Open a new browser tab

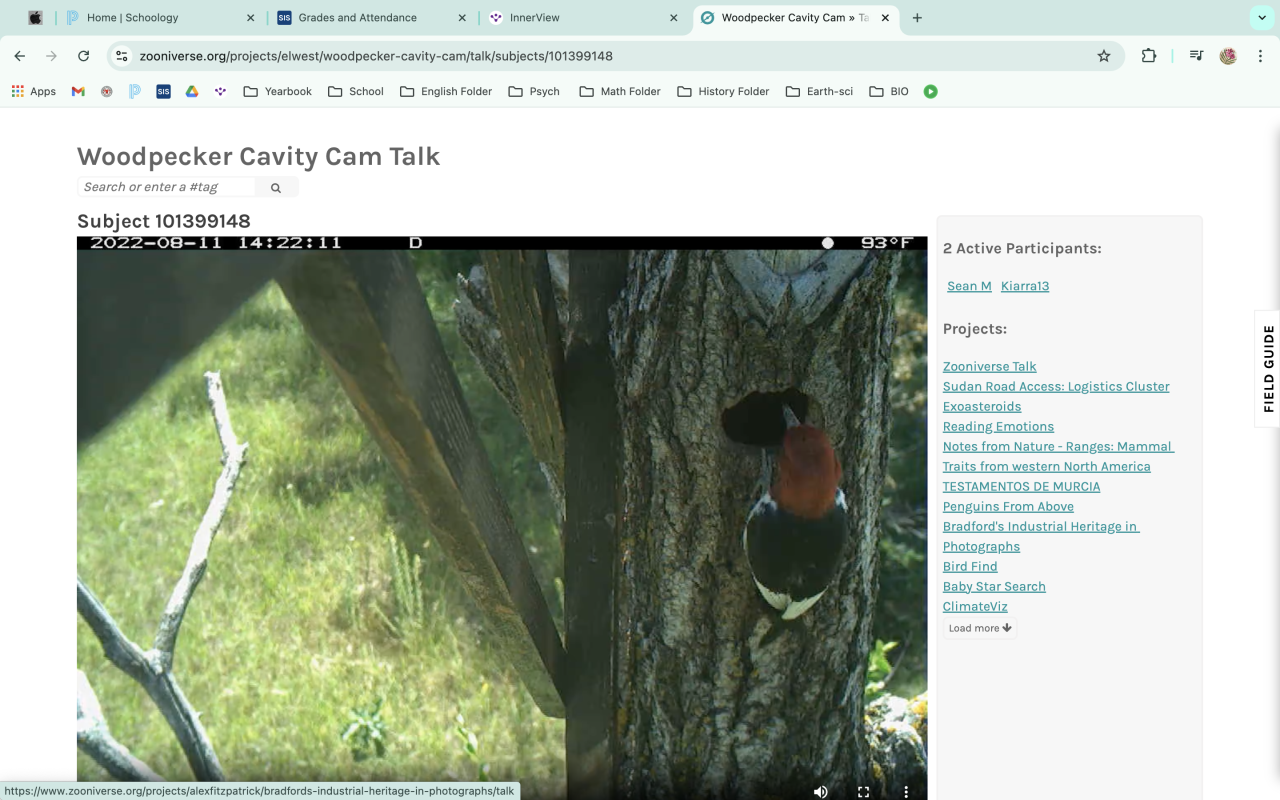pyautogui.click(x=917, y=17)
